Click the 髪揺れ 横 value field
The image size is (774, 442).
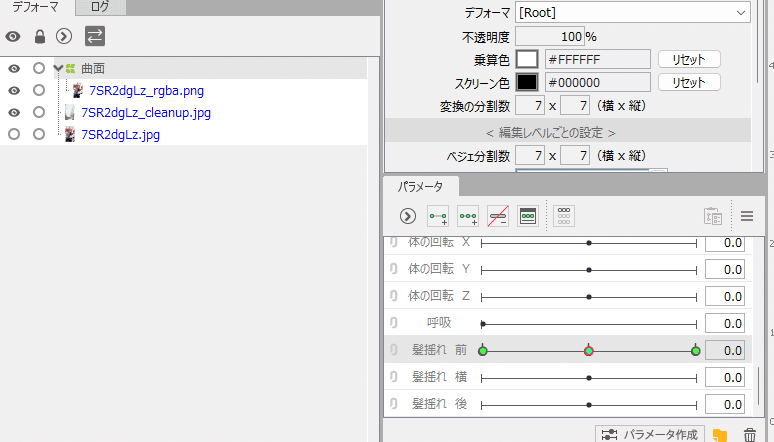point(725,377)
